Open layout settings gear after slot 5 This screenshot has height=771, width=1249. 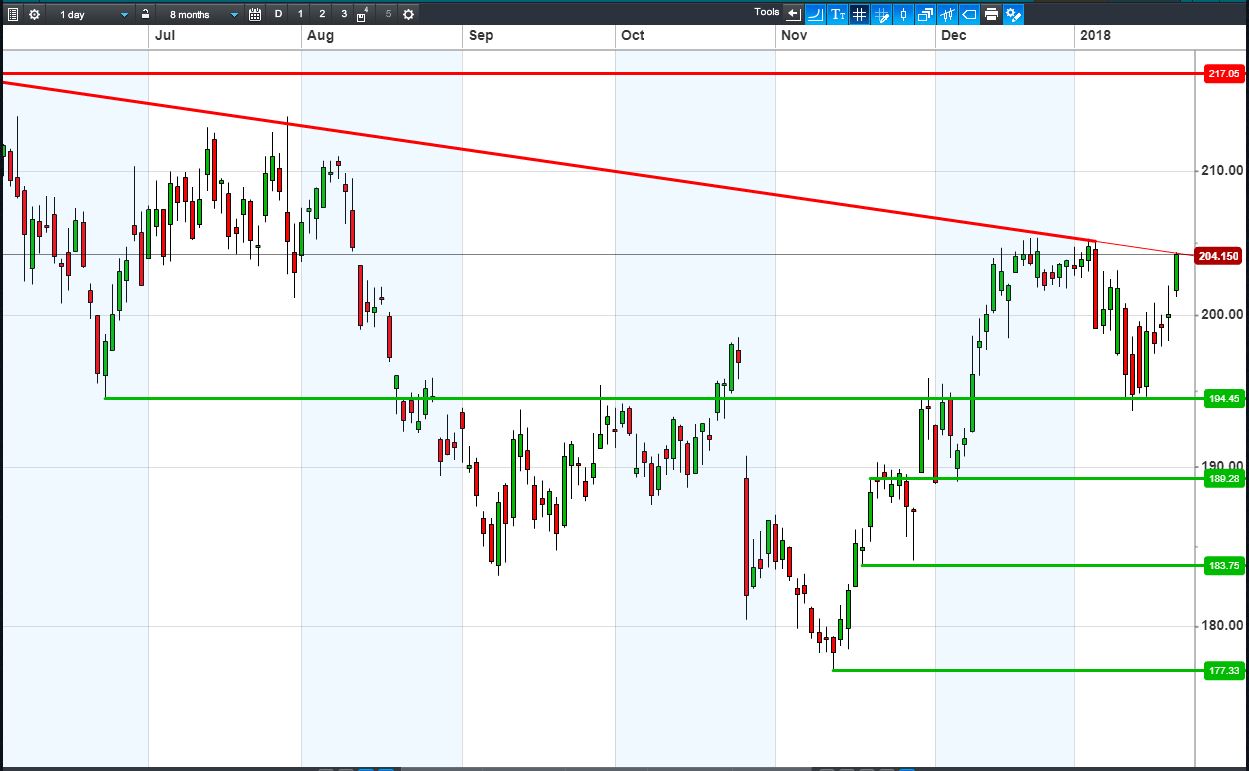pos(408,14)
